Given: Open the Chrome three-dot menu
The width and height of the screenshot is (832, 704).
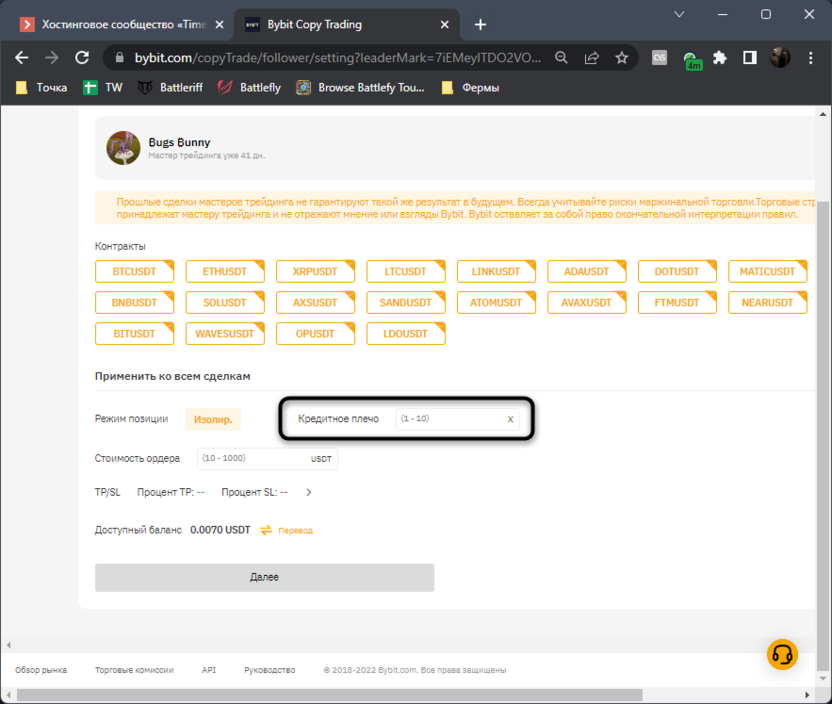Looking at the screenshot, I should 810,58.
